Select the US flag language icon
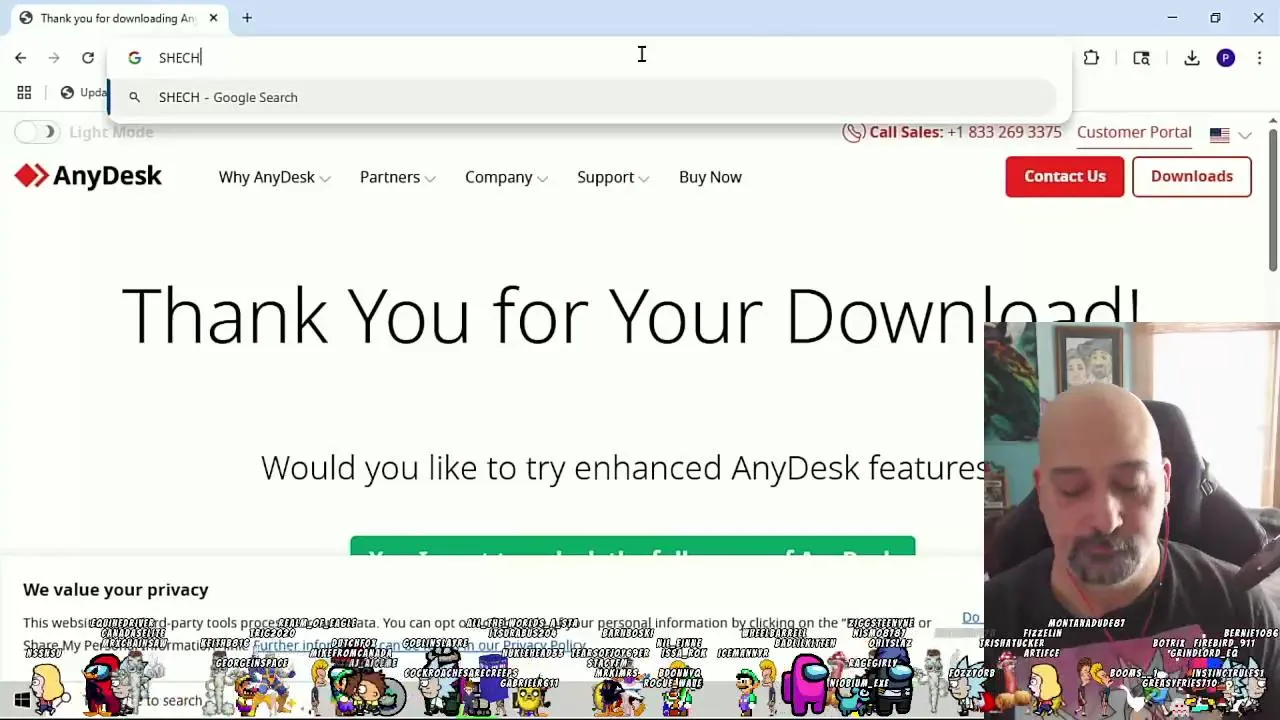This screenshot has width=1280, height=720. [x=1219, y=134]
